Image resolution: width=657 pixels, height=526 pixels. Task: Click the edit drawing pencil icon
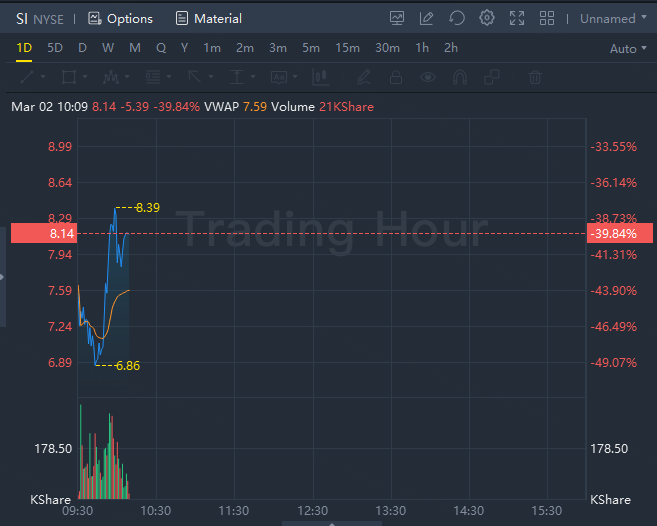click(427, 18)
